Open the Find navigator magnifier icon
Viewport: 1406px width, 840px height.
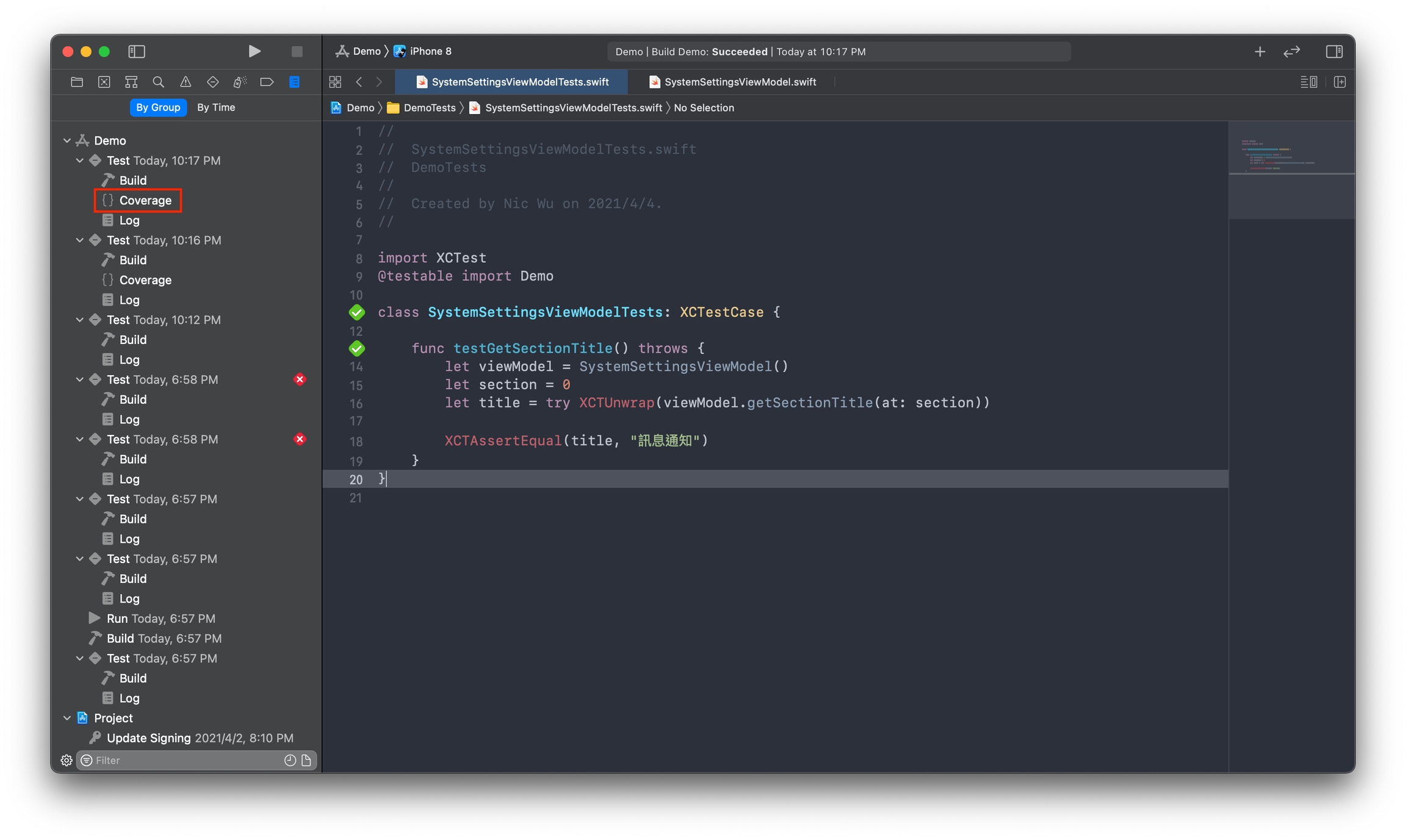coord(158,82)
